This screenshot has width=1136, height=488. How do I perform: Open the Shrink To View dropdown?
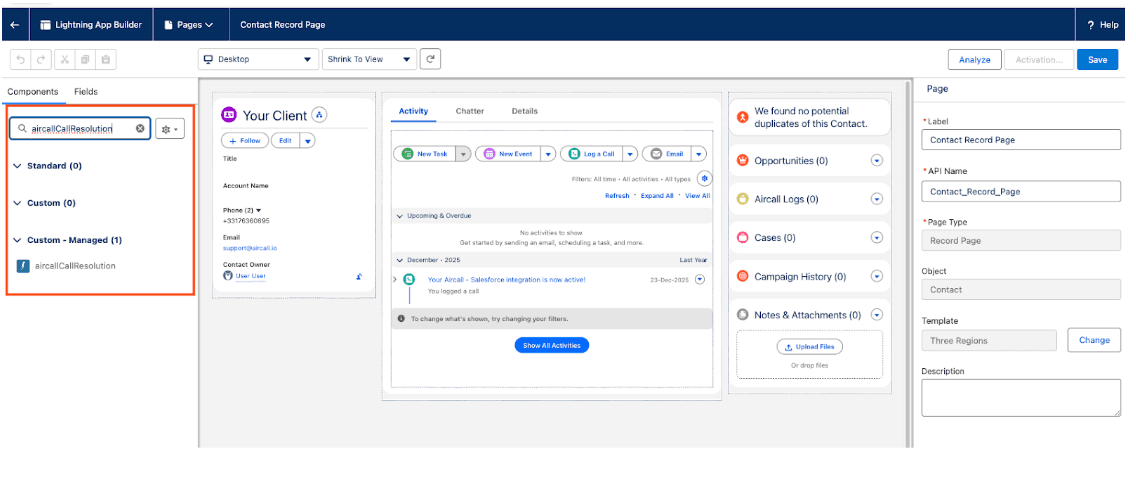[369, 59]
